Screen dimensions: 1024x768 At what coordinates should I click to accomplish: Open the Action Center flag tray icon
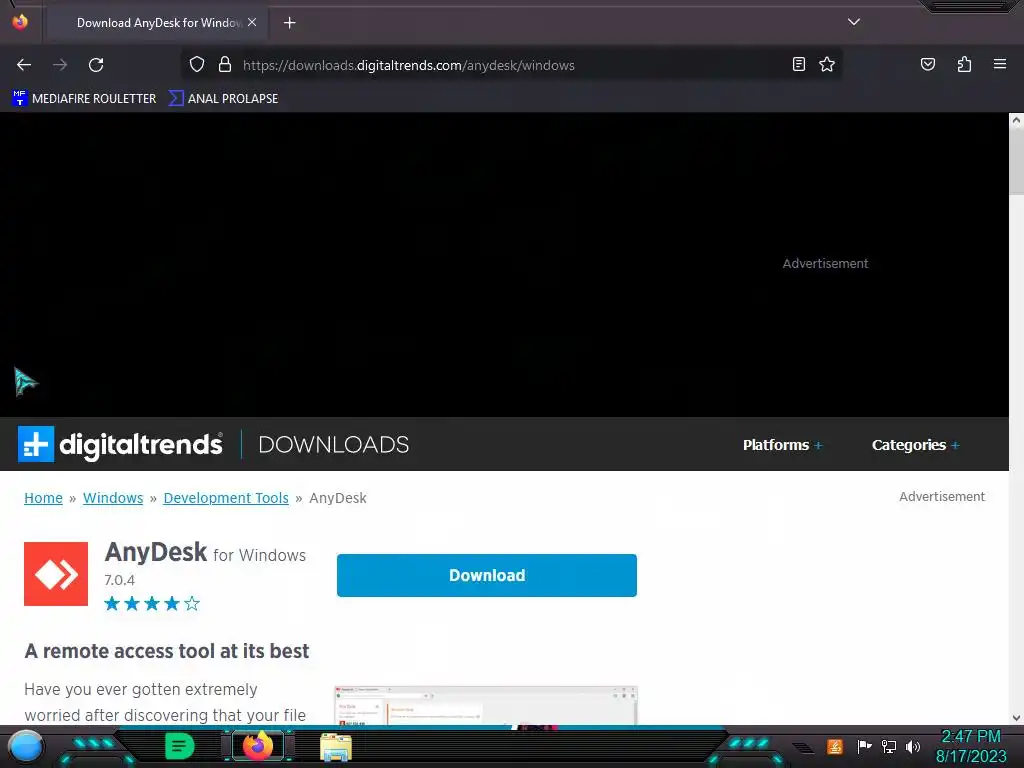[x=864, y=746]
